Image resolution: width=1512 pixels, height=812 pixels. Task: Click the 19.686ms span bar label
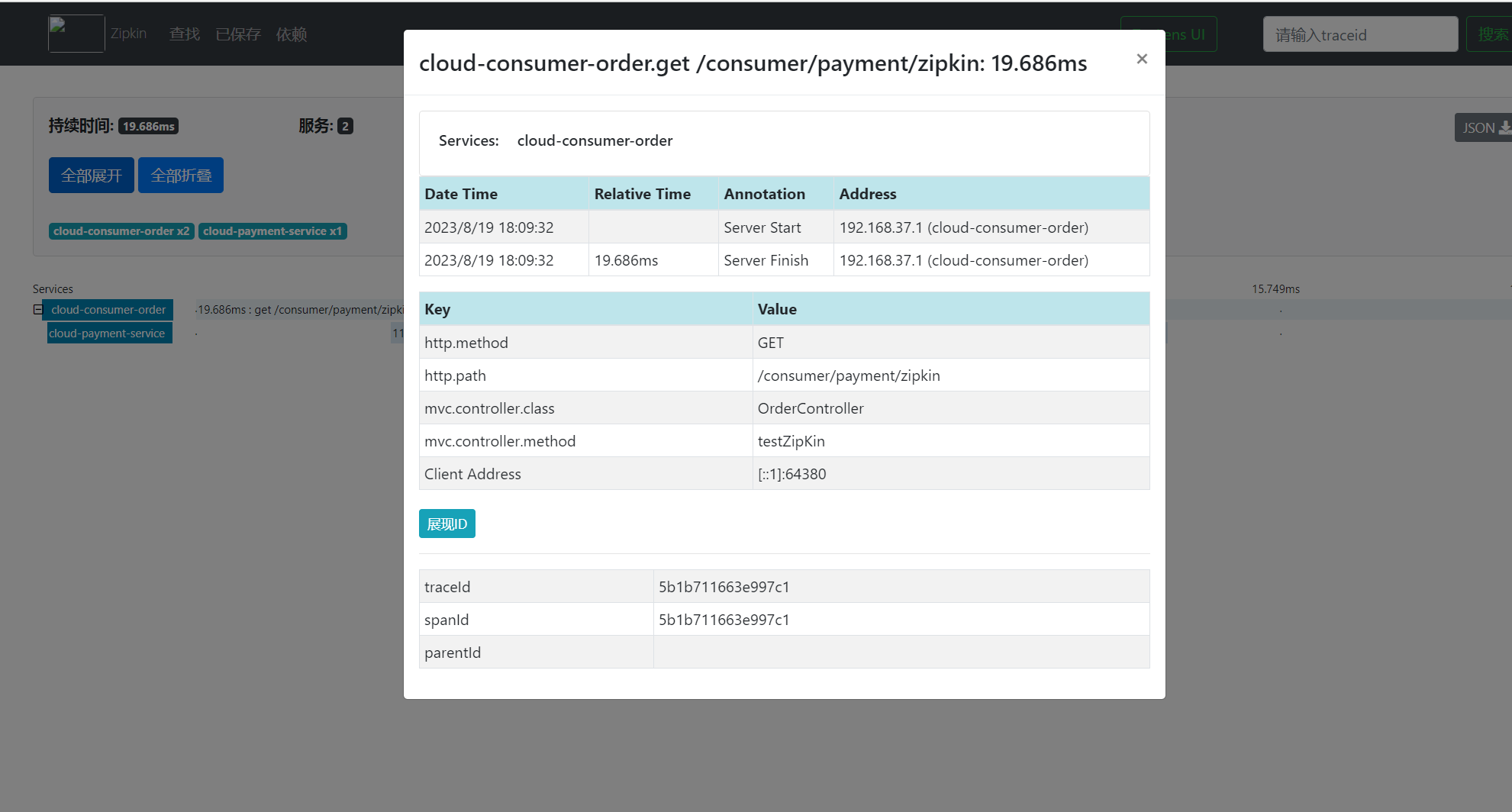coord(301,310)
